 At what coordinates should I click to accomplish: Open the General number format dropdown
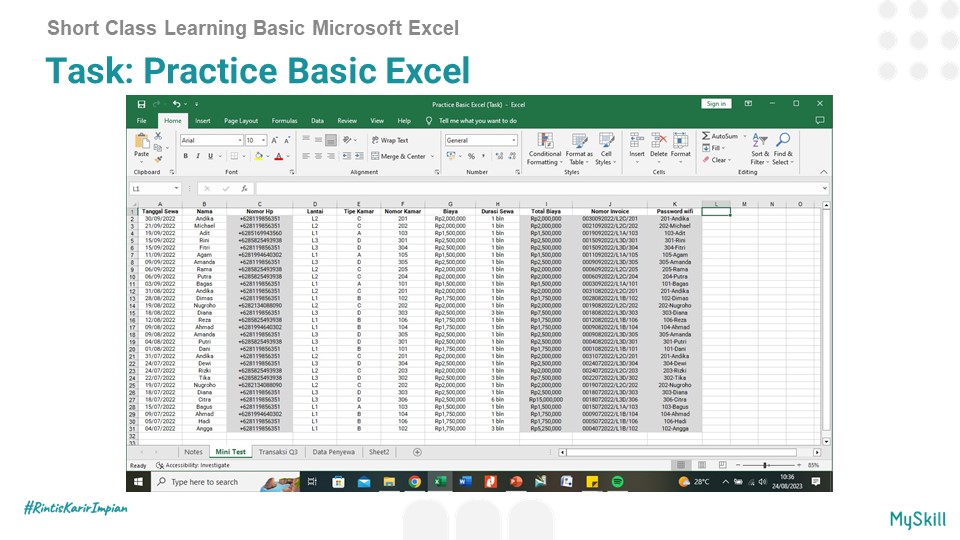pyautogui.click(x=514, y=140)
